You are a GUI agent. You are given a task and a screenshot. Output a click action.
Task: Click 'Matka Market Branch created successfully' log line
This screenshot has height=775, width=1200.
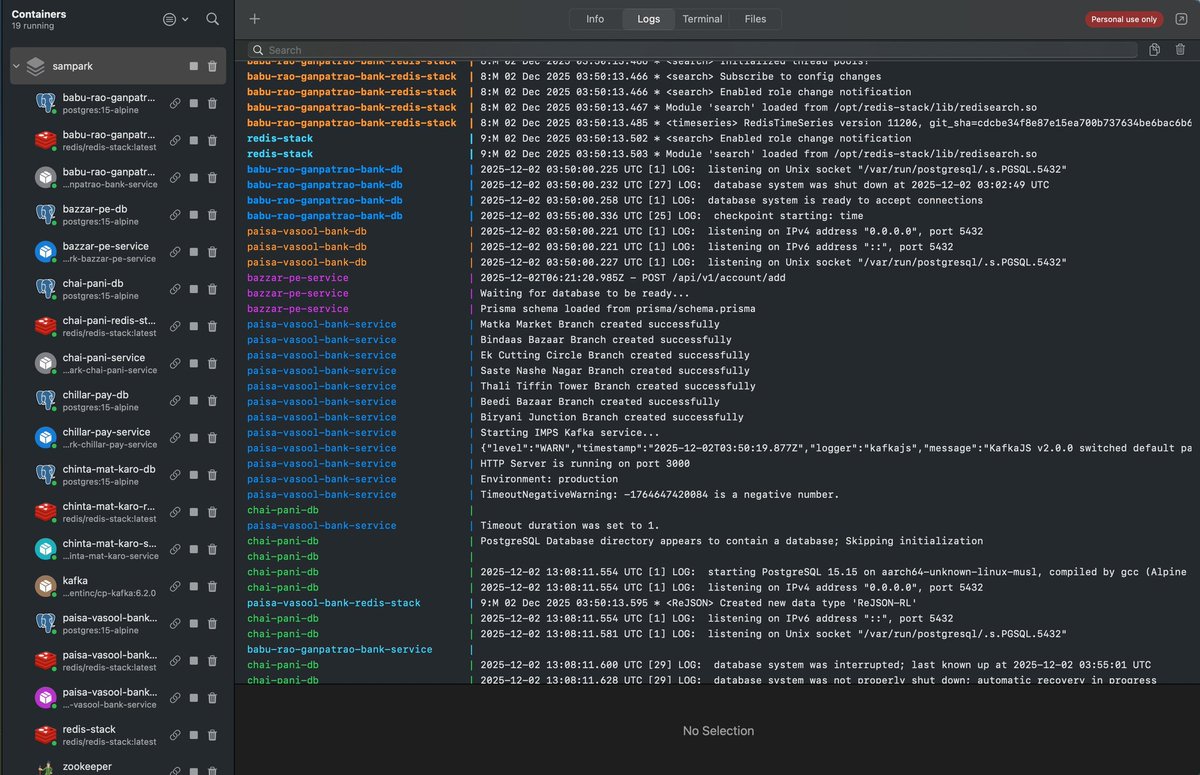tap(599, 324)
